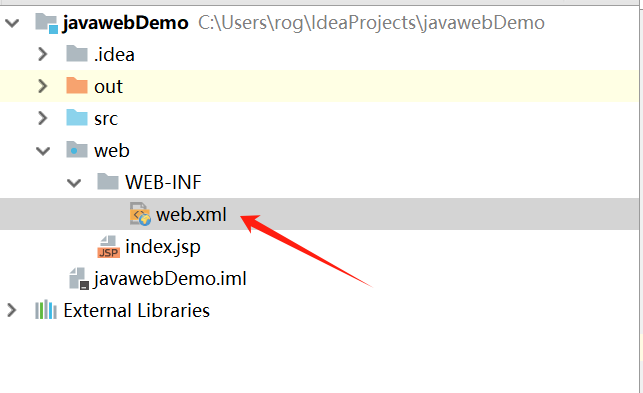This screenshot has width=643, height=393.
Task: Expand the External Libraries node
Action: click(12, 310)
